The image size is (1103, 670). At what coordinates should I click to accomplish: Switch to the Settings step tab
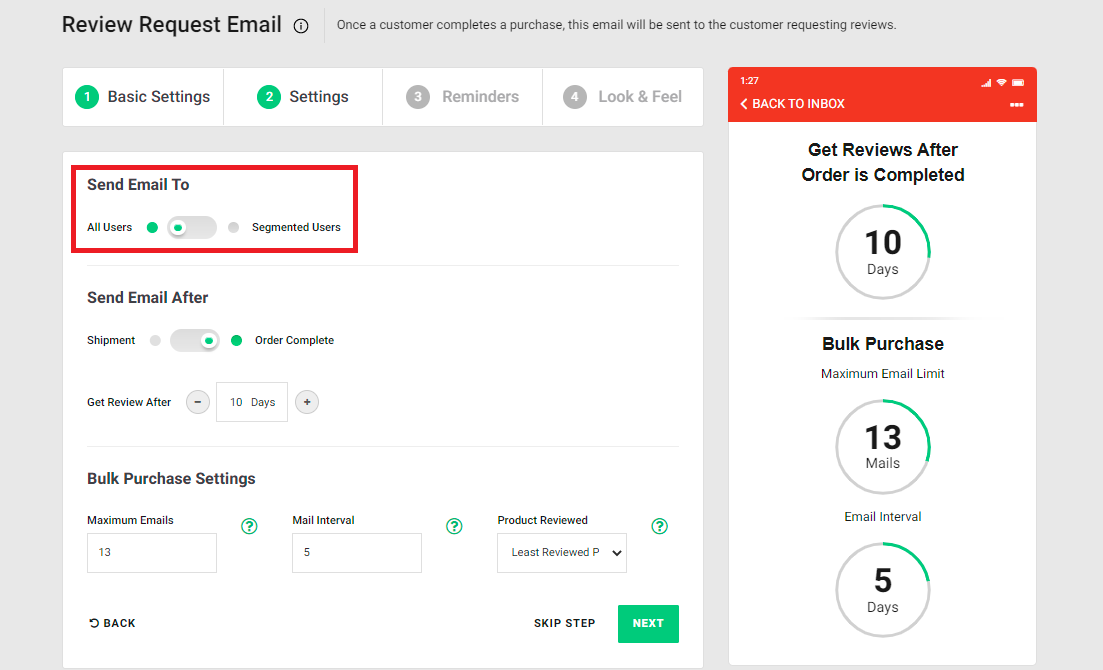click(x=303, y=97)
